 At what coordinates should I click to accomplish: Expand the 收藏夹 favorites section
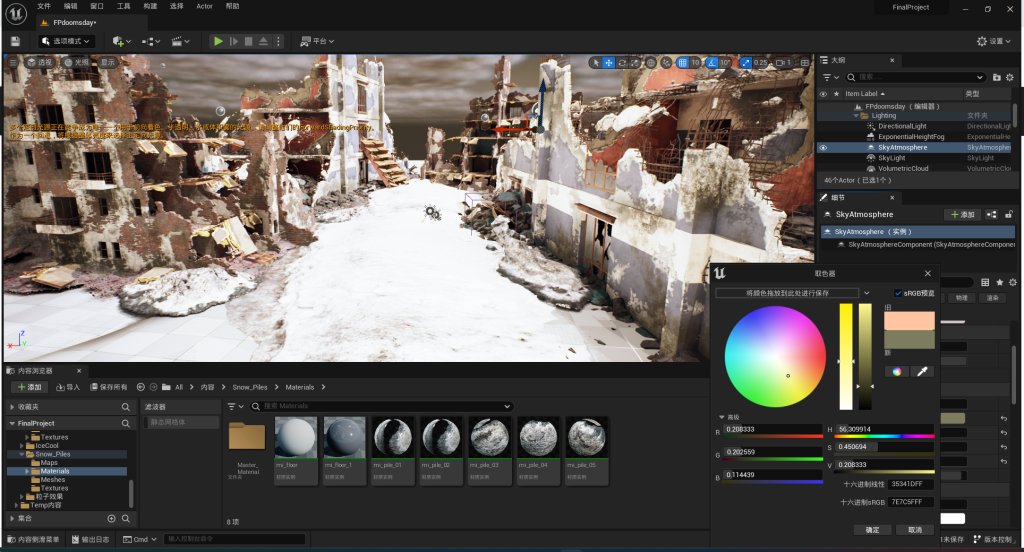[x=12, y=406]
